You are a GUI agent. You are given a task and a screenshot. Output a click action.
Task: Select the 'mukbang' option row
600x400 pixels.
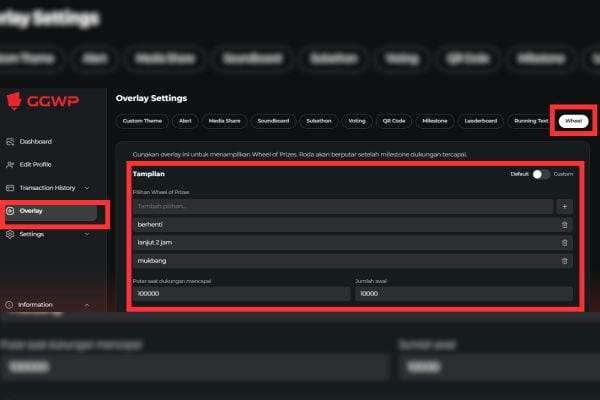pos(353,261)
